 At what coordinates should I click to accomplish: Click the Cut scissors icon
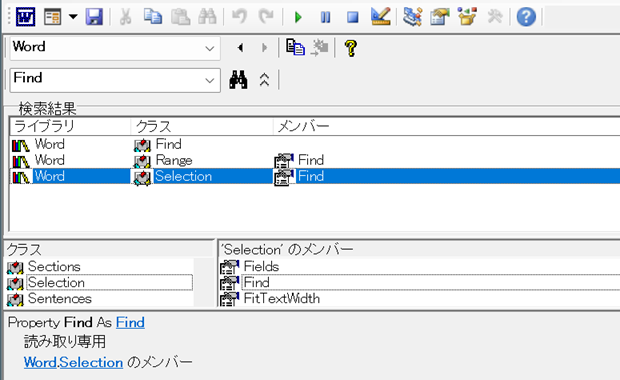click(x=125, y=17)
